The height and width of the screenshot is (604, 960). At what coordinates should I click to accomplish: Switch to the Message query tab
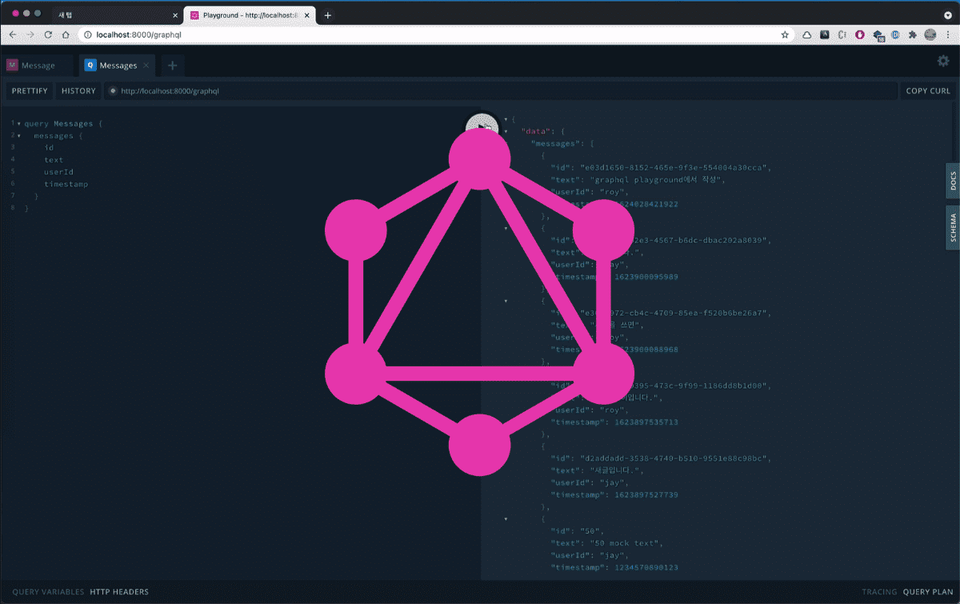pyautogui.click(x=37, y=65)
